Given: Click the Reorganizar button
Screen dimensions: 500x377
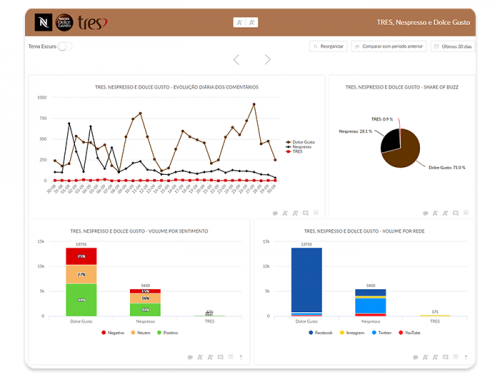Looking at the screenshot, I should 328,46.
